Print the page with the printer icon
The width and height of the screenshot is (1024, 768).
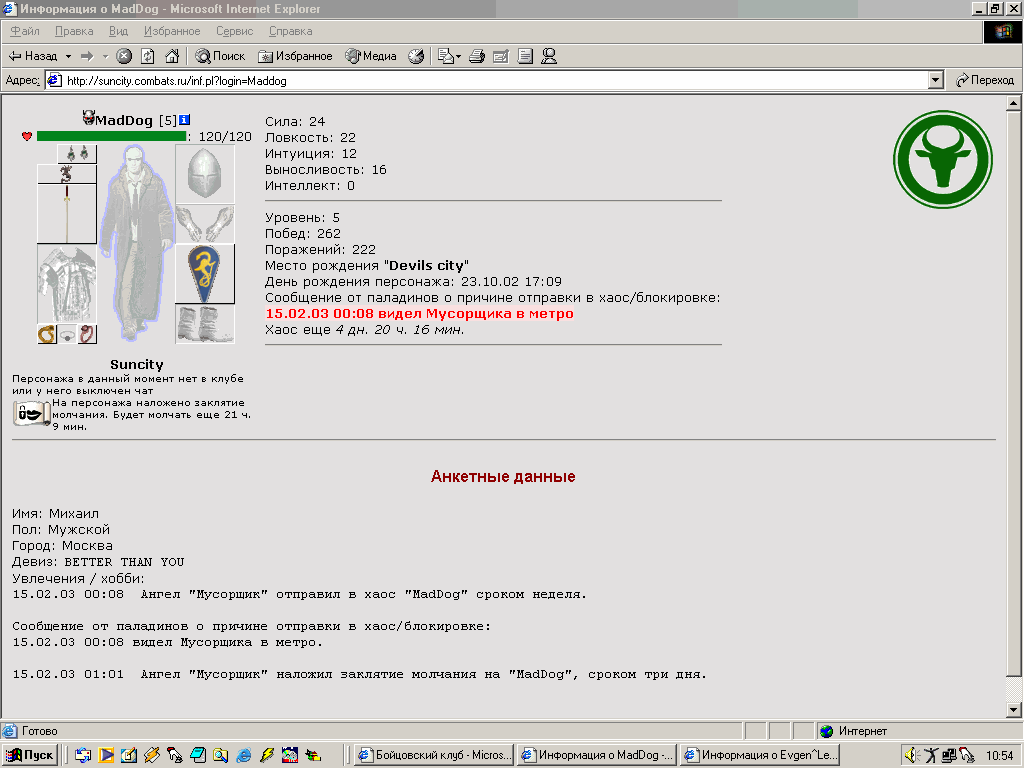pos(477,56)
